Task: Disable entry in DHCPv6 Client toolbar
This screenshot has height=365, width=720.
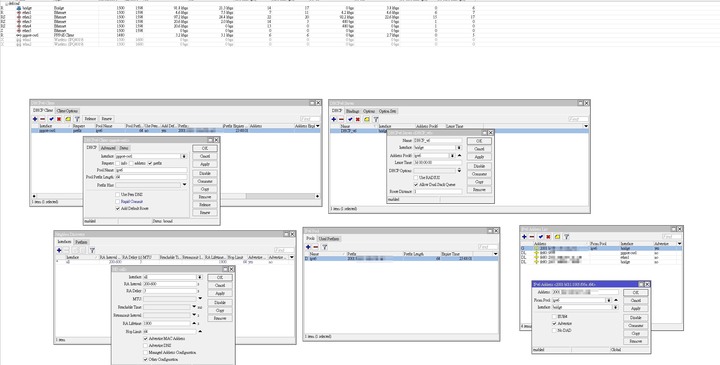Action: coord(59,119)
